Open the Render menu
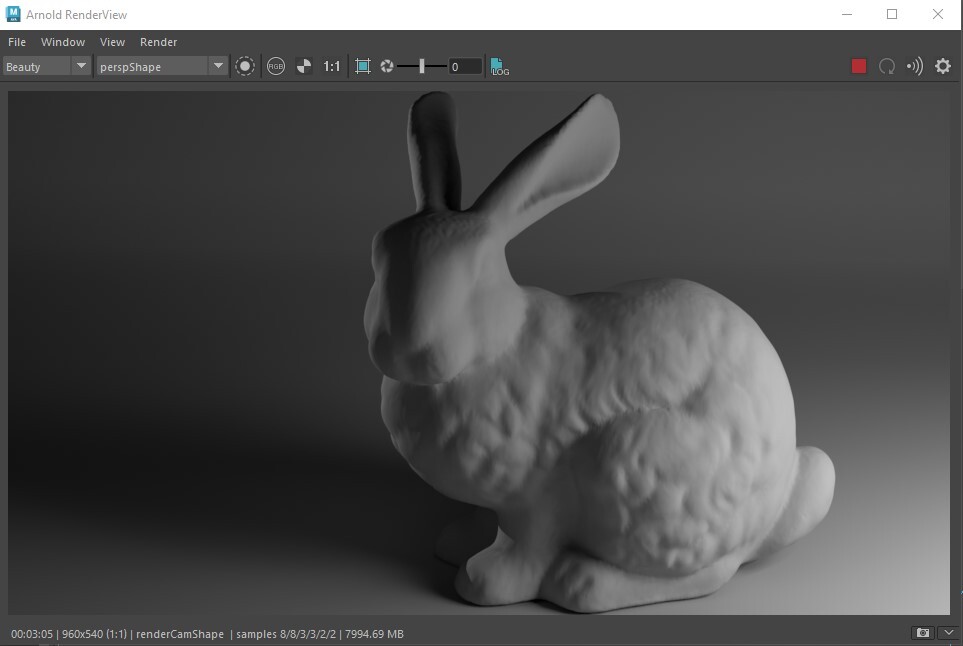Viewport: 963px width, 646px height. point(158,42)
